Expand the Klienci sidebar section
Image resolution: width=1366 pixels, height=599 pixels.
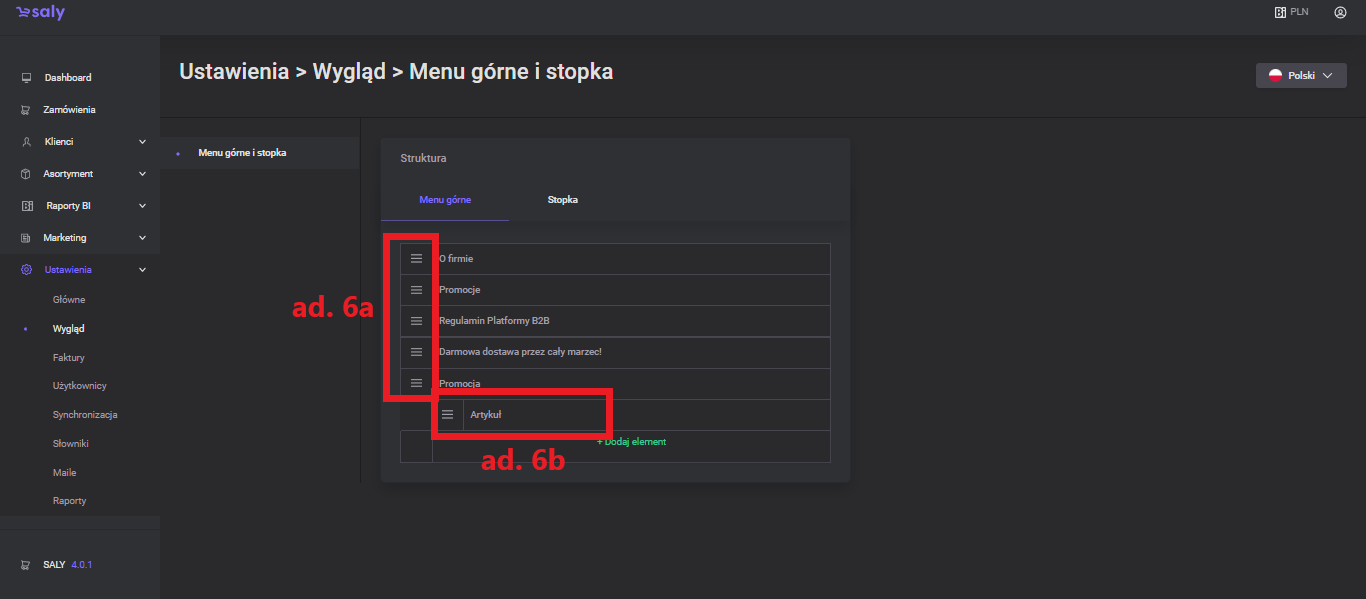point(142,142)
